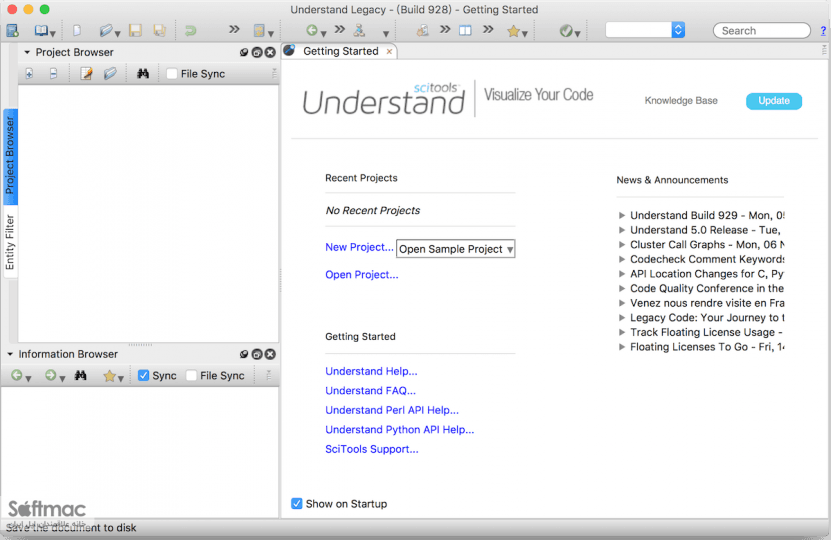Open dropdown arrow beside CodeCheck checkmark
This screenshot has width=831, height=540.
point(578,34)
